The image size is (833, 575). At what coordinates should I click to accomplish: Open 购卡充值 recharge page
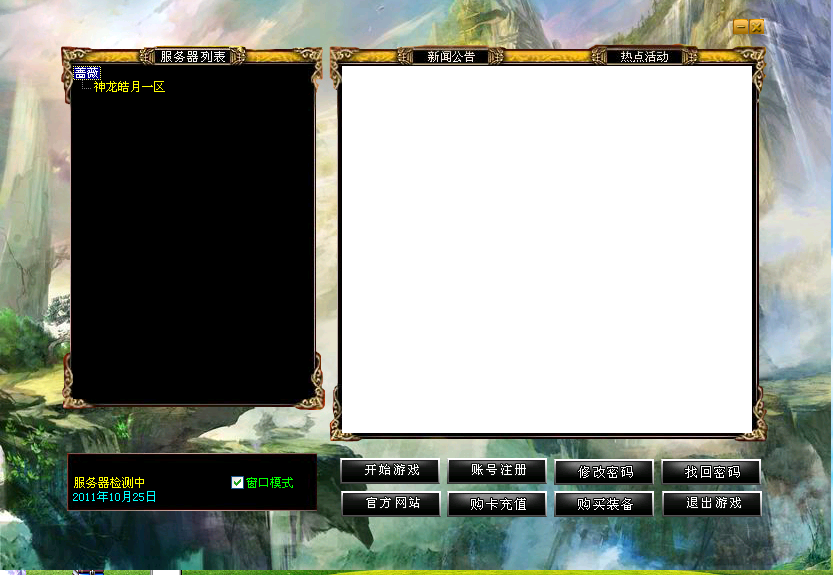point(497,504)
